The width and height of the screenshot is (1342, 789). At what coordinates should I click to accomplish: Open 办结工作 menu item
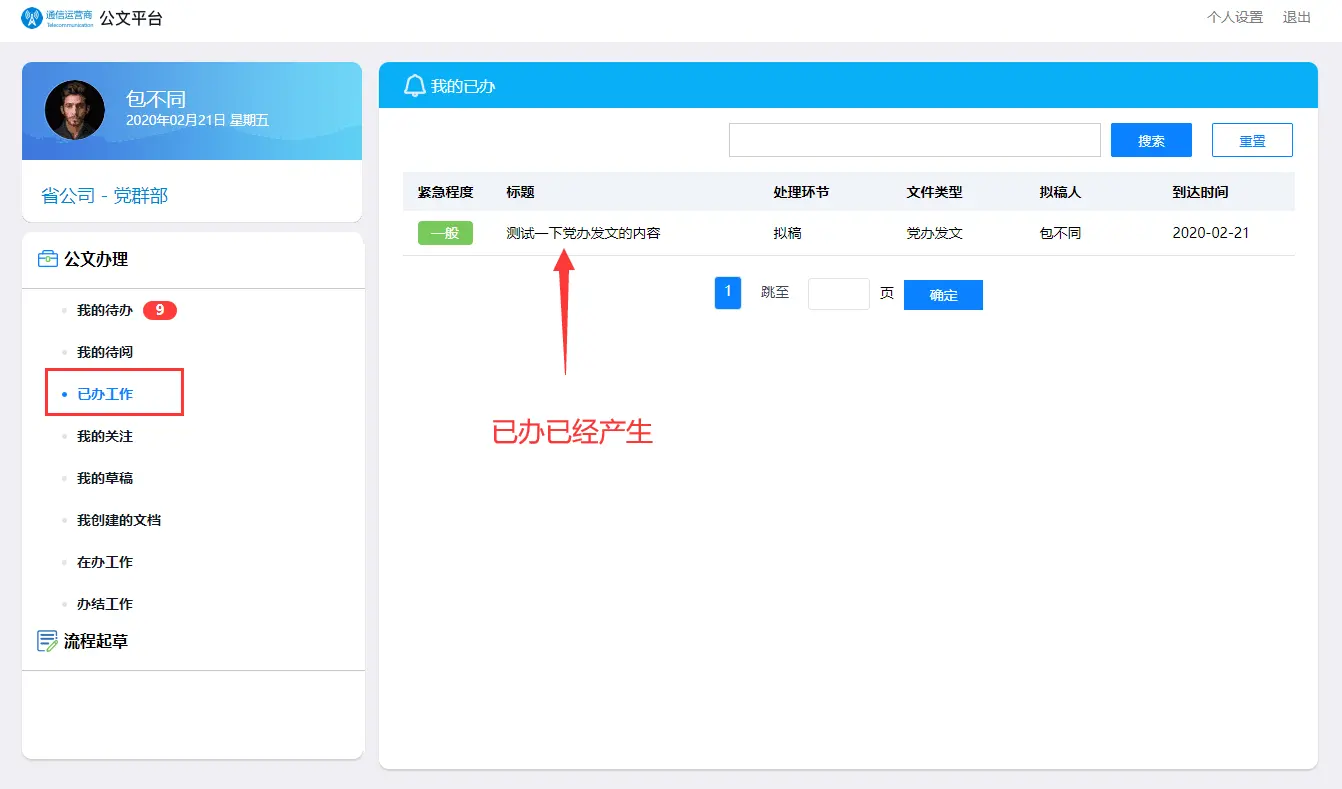105,604
